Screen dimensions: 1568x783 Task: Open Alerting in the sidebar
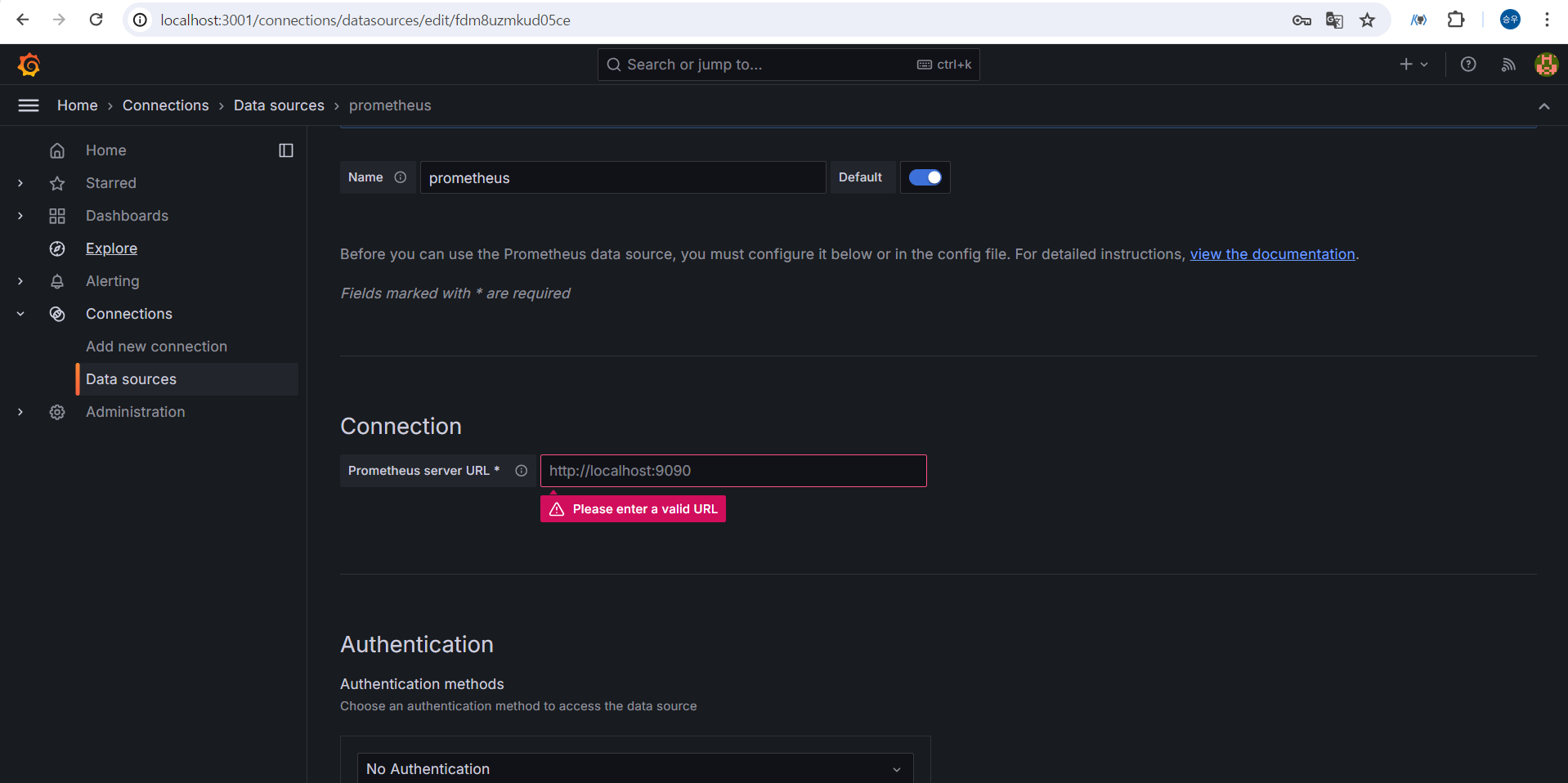click(113, 281)
